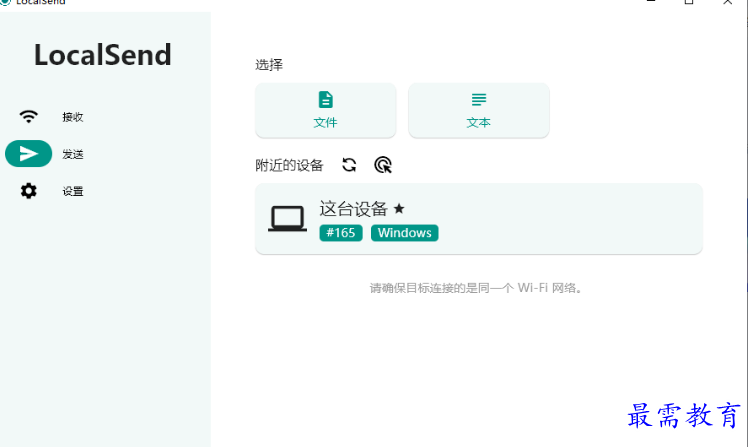The image size is (749, 447).
Task: Click the favorite star beside 这台设备
Action: coord(399,208)
